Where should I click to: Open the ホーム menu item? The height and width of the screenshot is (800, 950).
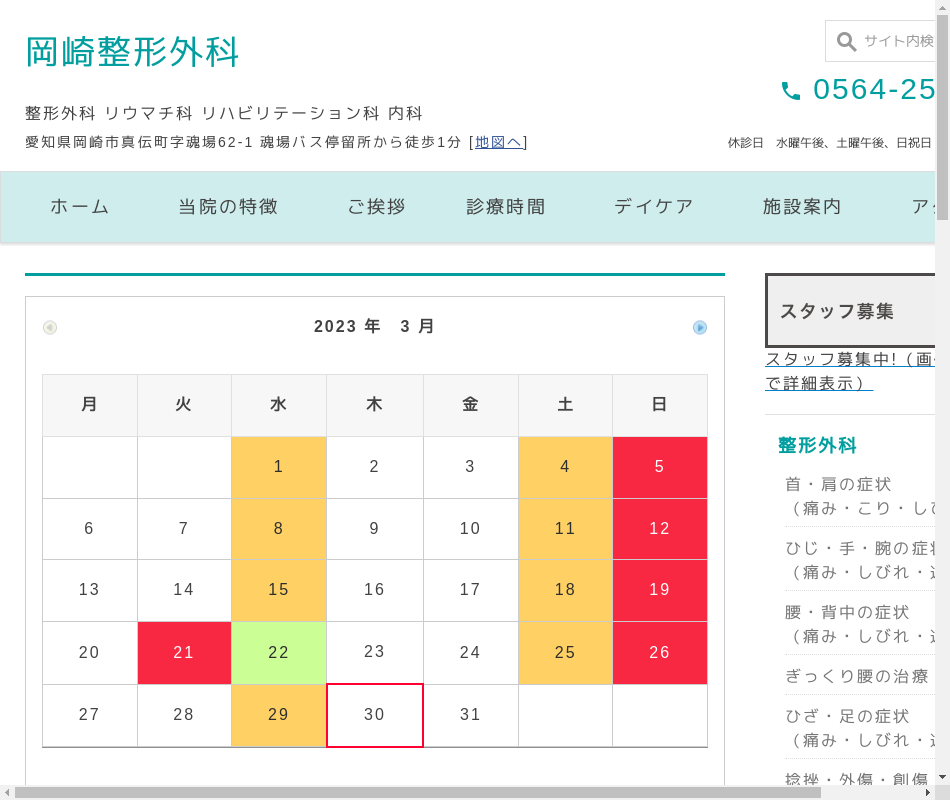point(80,207)
